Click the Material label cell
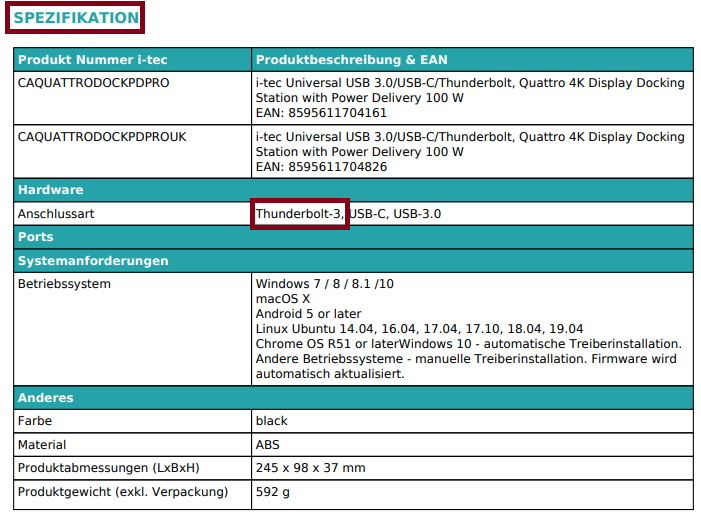Image resolution: width=701 pixels, height=519 pixels. point(132,445)
